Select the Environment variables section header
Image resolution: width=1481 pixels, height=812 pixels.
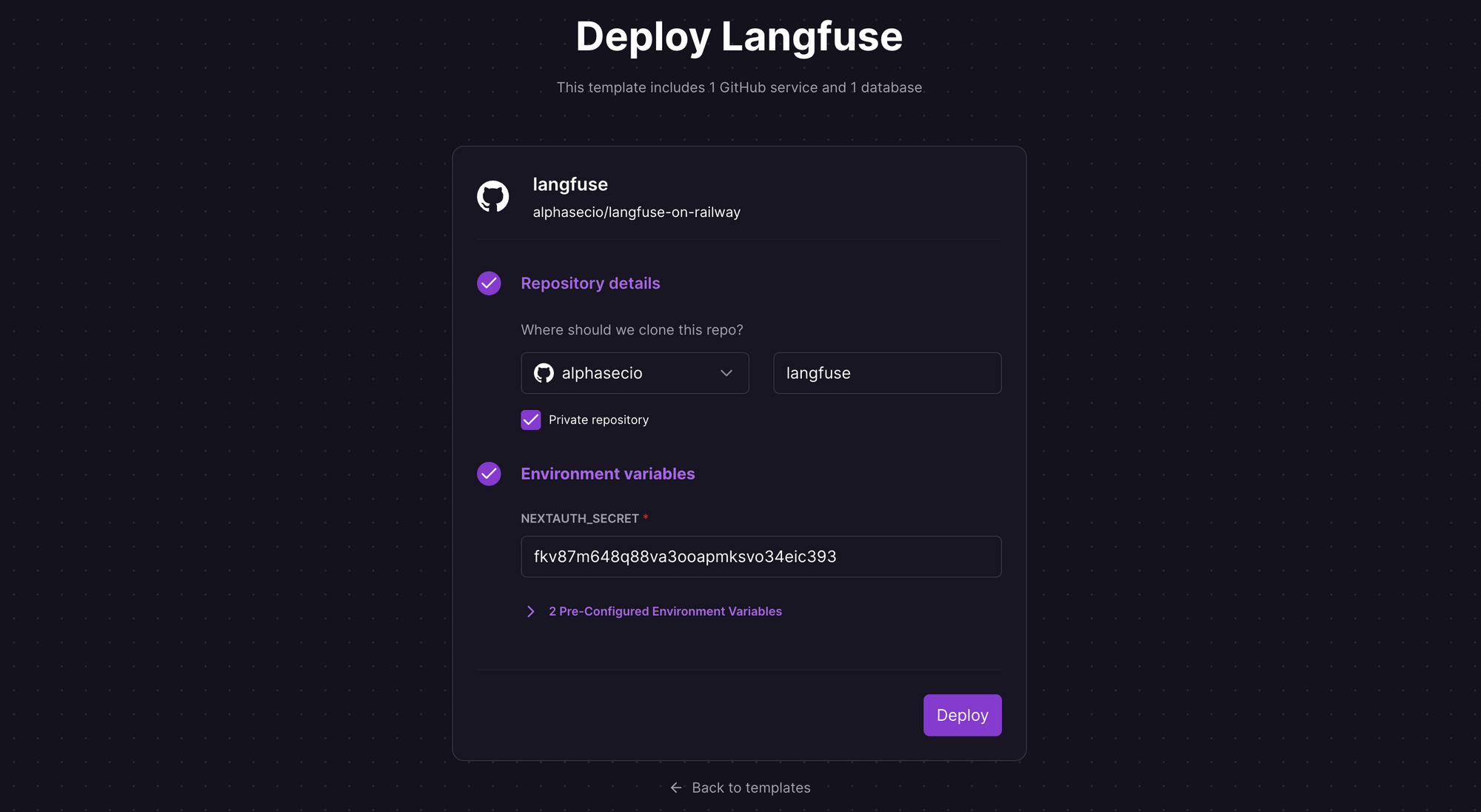[607, 474]
